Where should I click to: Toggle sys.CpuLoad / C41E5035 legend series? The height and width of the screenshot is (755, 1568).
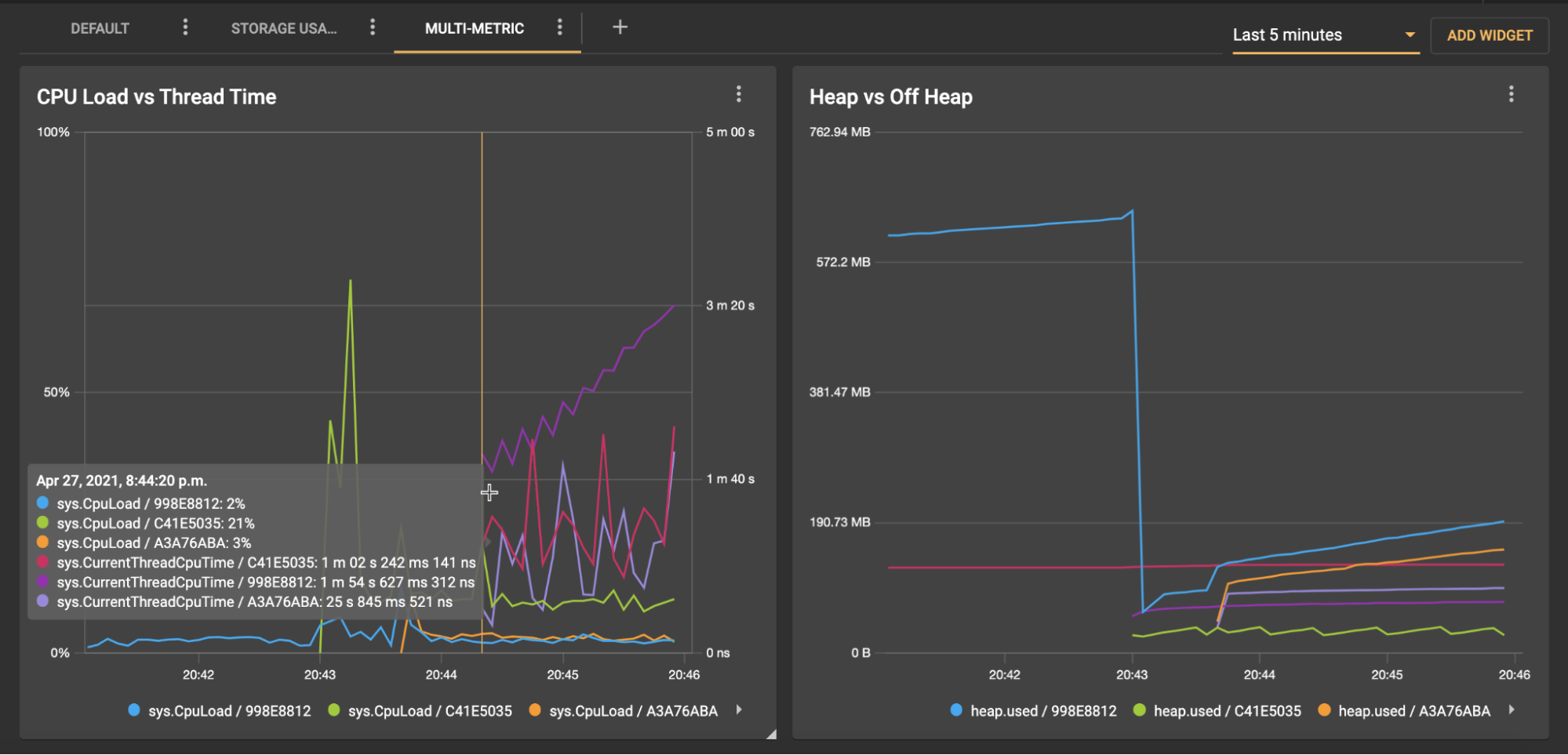(x=420, y=711)
